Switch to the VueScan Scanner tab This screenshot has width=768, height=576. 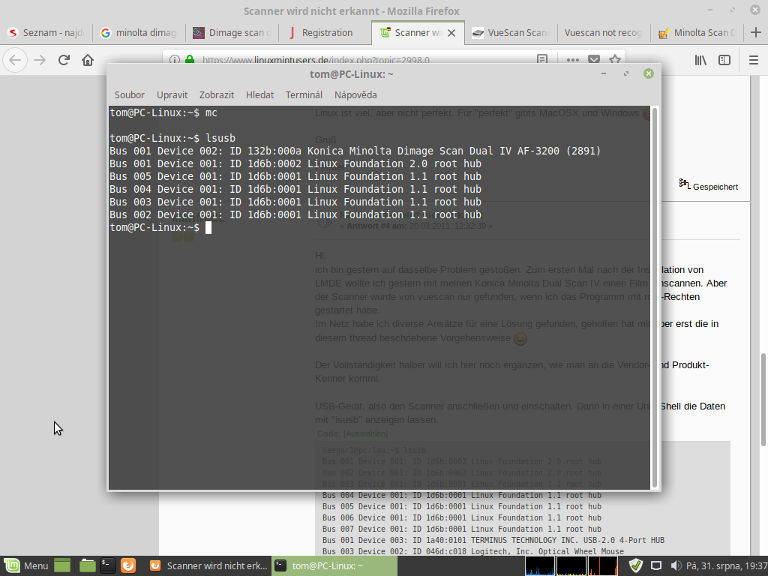click(510, 33)
